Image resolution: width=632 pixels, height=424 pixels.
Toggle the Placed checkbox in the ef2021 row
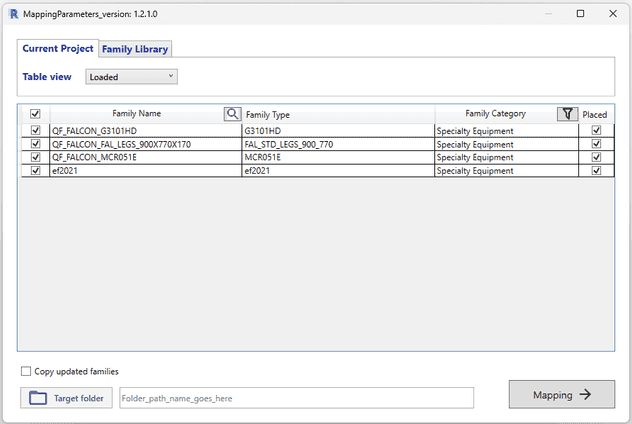(x=596, y=170)
